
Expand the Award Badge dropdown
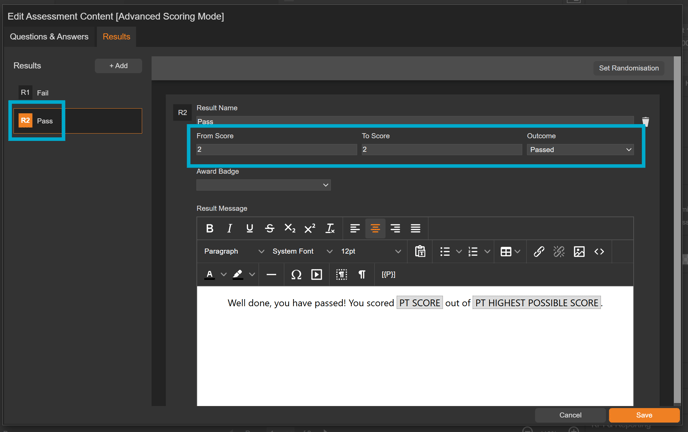tap(263, 185)
